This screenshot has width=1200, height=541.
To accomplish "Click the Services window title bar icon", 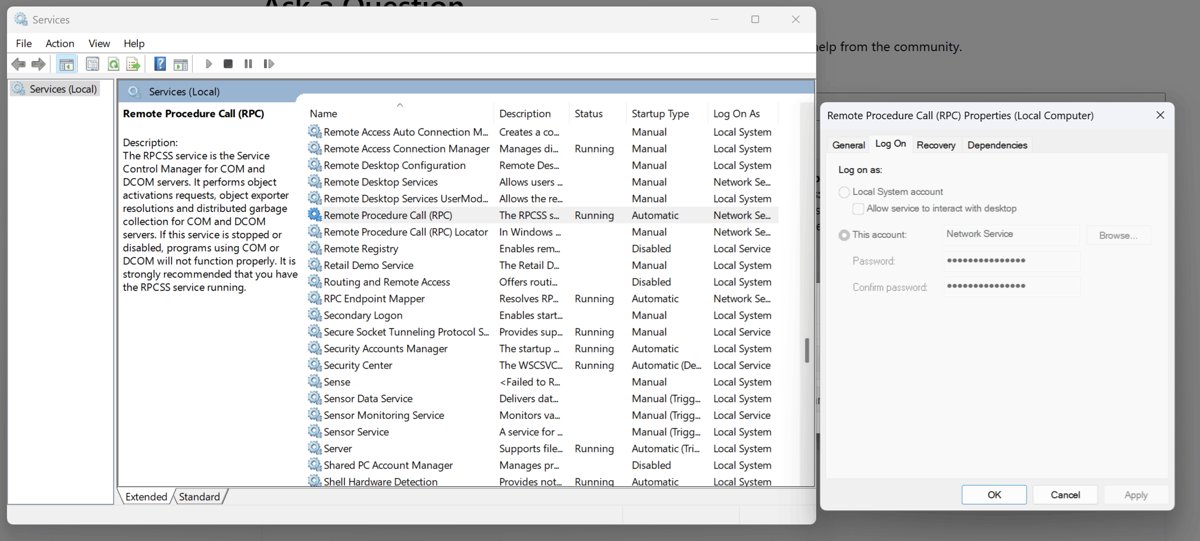I will coord(21,19).
